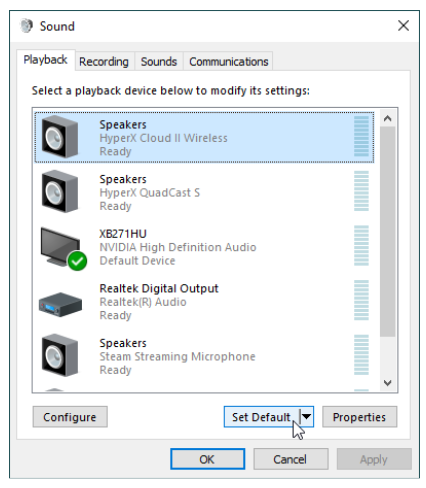Click the Configure button
Screen dimensions: 426x488
pyautogui.click(x=70, y=417)
